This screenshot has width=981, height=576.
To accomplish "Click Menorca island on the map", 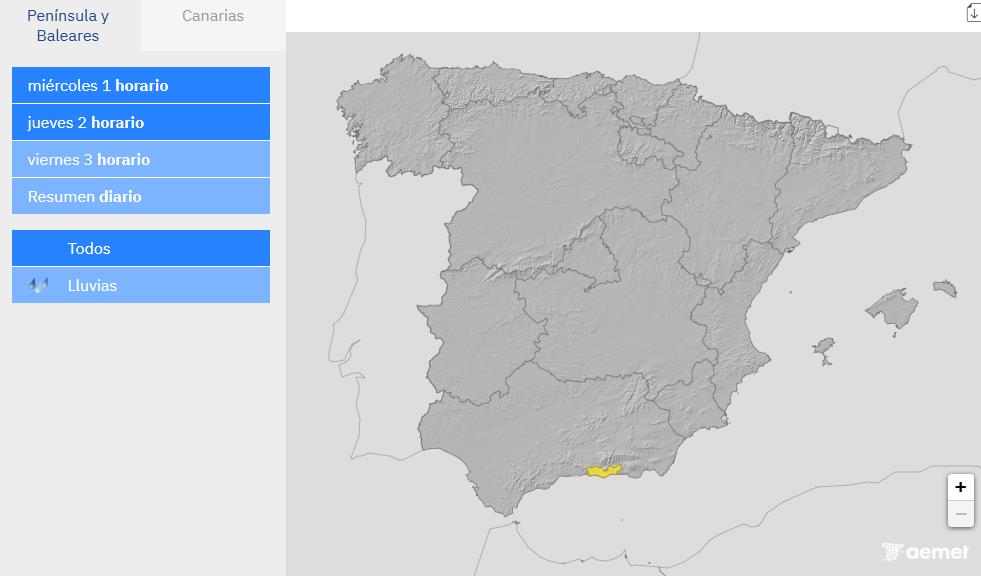I will click(x=945, y=288).
